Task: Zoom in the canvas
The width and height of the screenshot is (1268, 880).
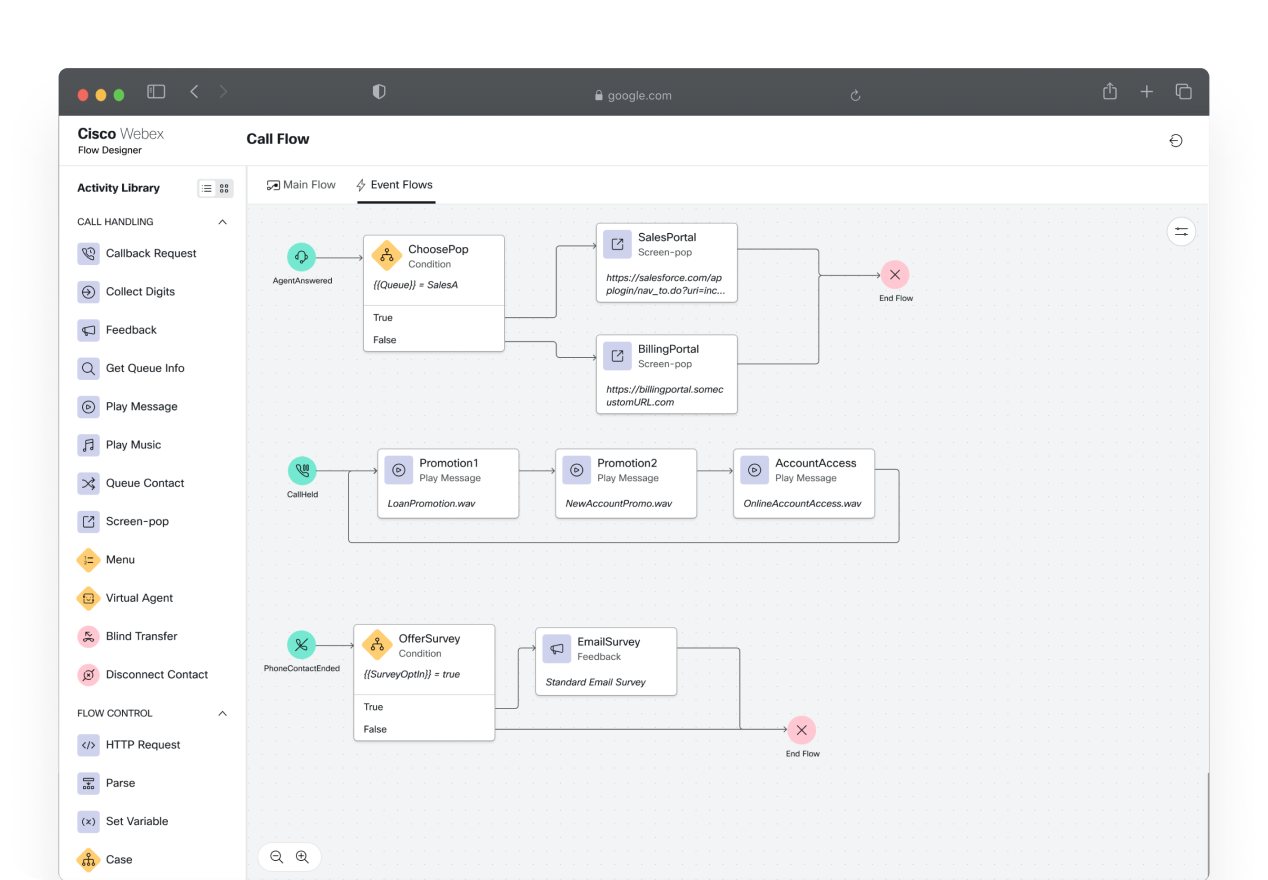Action: pyautogui.click(x=302, y=857)
